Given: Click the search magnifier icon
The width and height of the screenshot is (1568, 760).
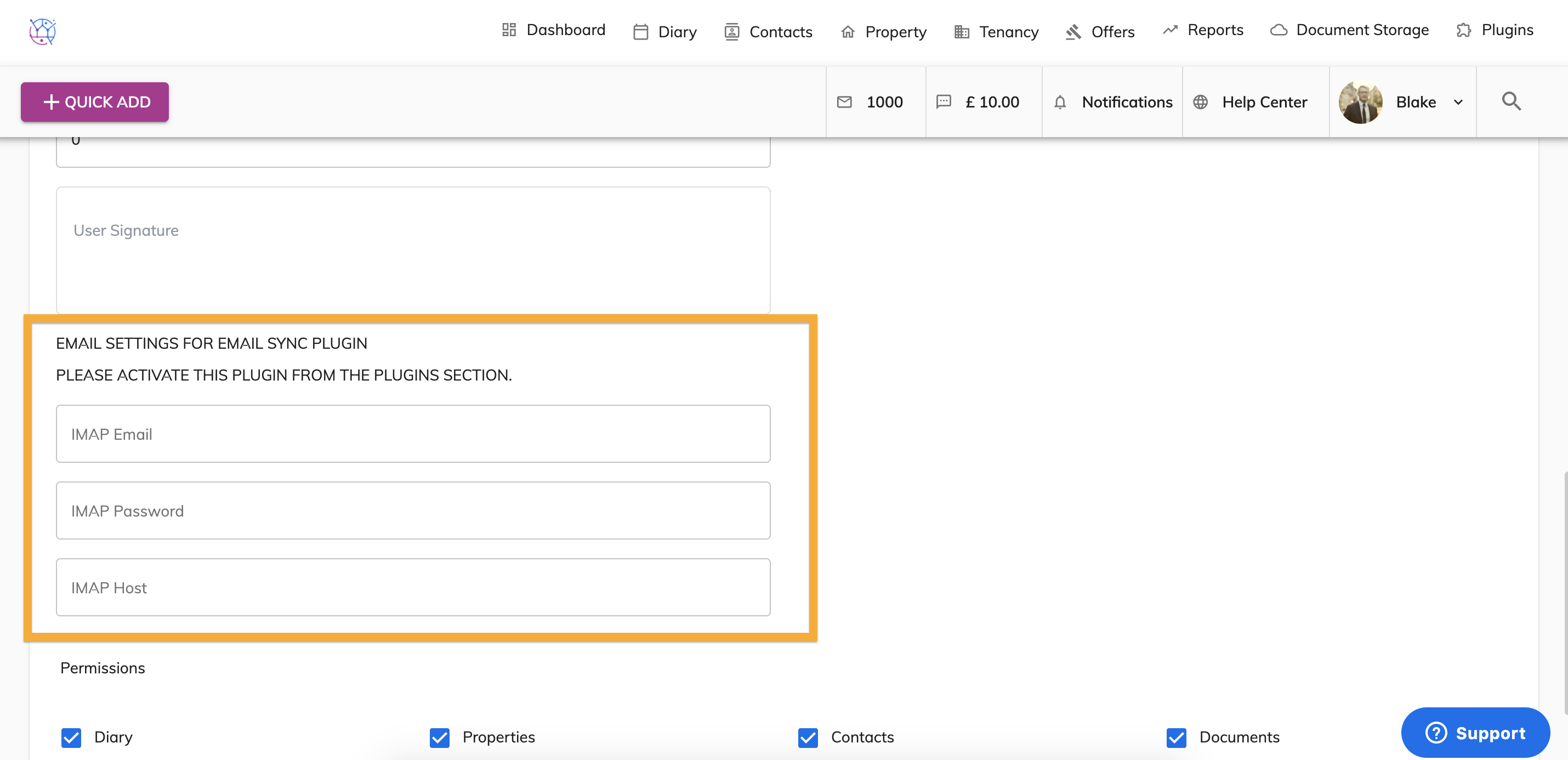Looking at the screenshot, I should [x=1511, y=101].
